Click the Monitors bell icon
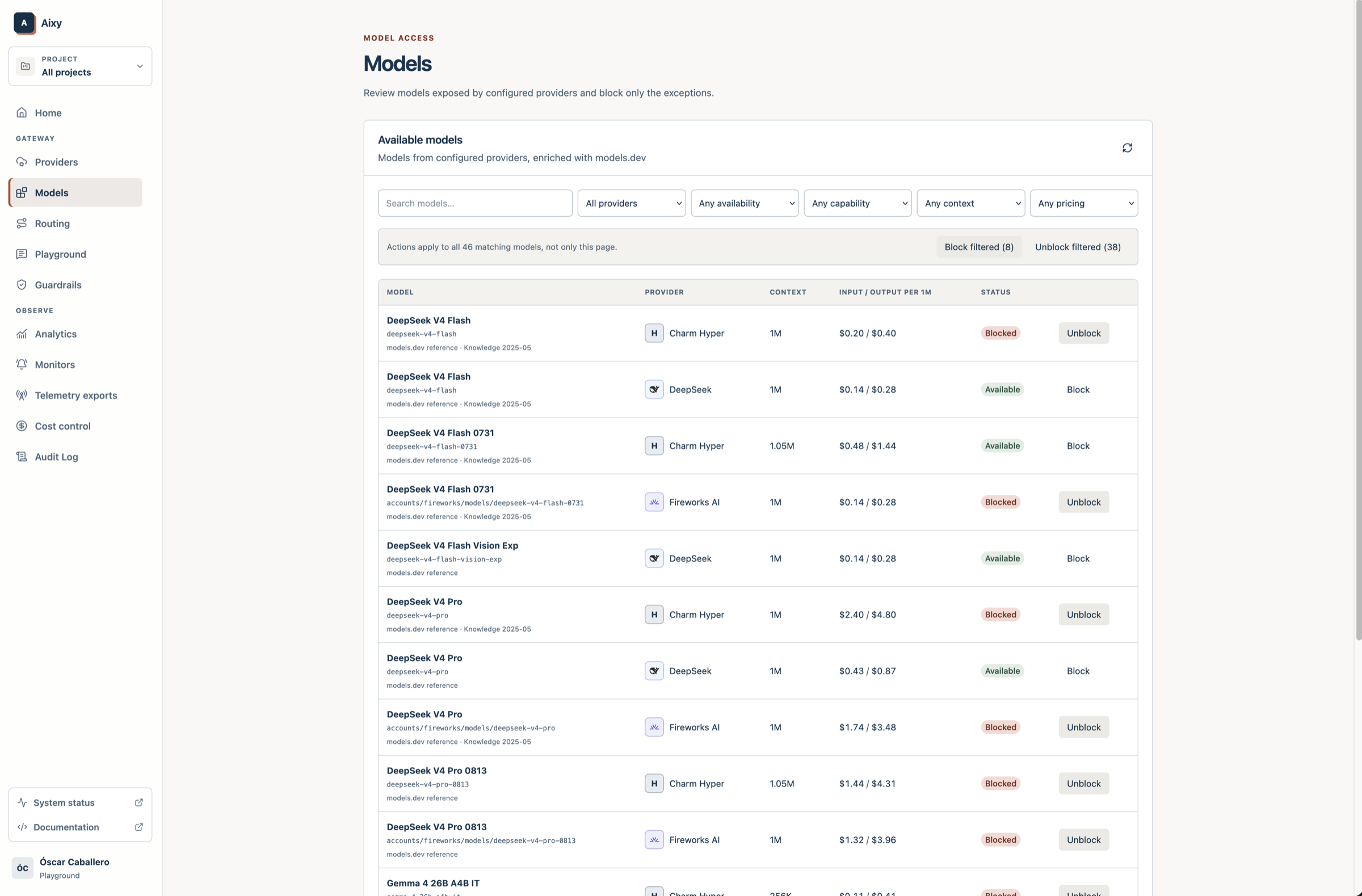This screenshot has width=1362, height=896. [22, 364]
